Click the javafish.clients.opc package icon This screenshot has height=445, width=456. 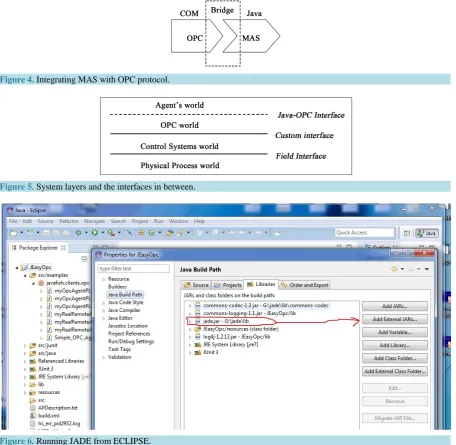coord(41,283)
